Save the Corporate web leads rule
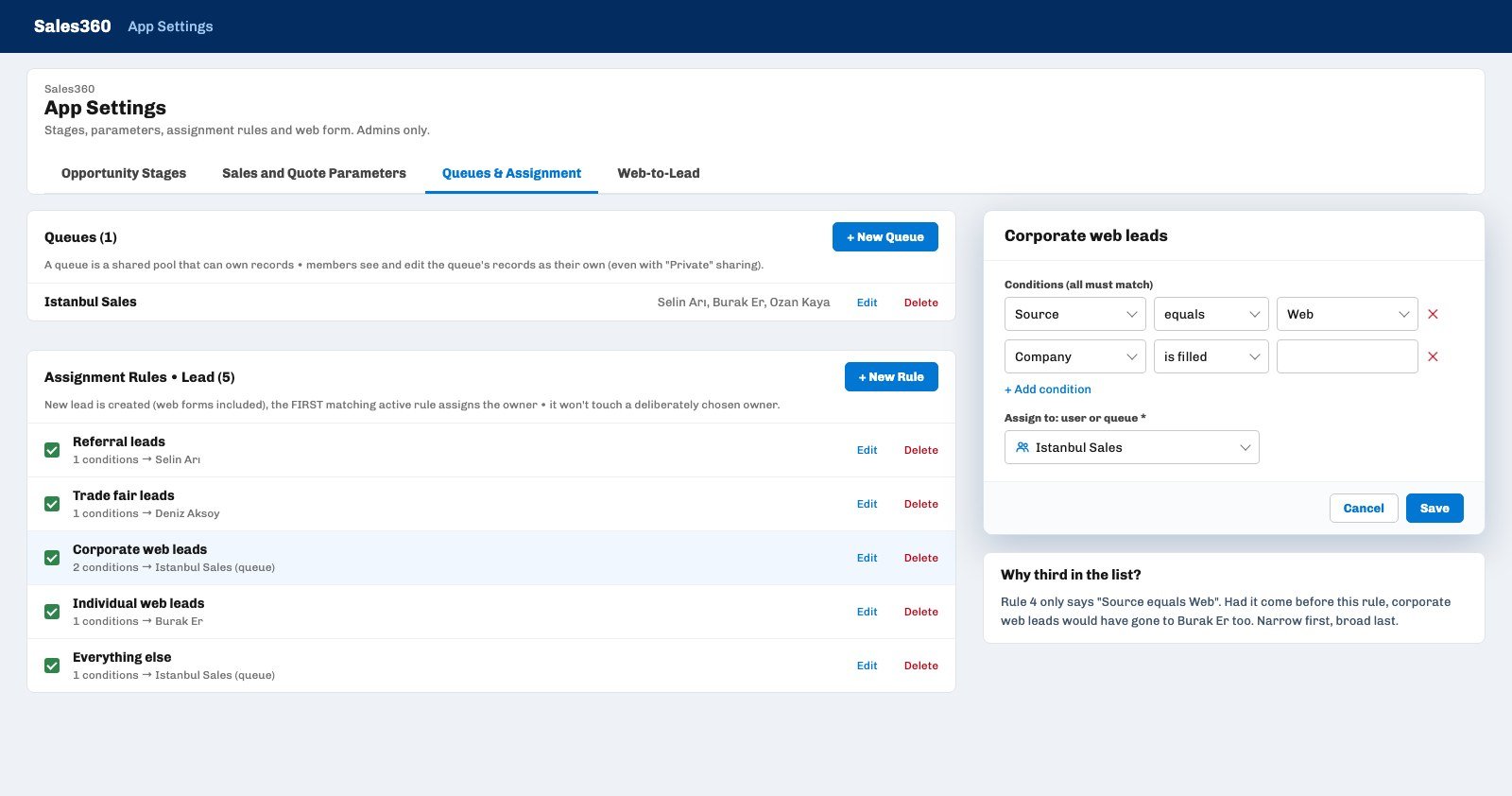1512x796 pixels. click(x=1434, y=508)
